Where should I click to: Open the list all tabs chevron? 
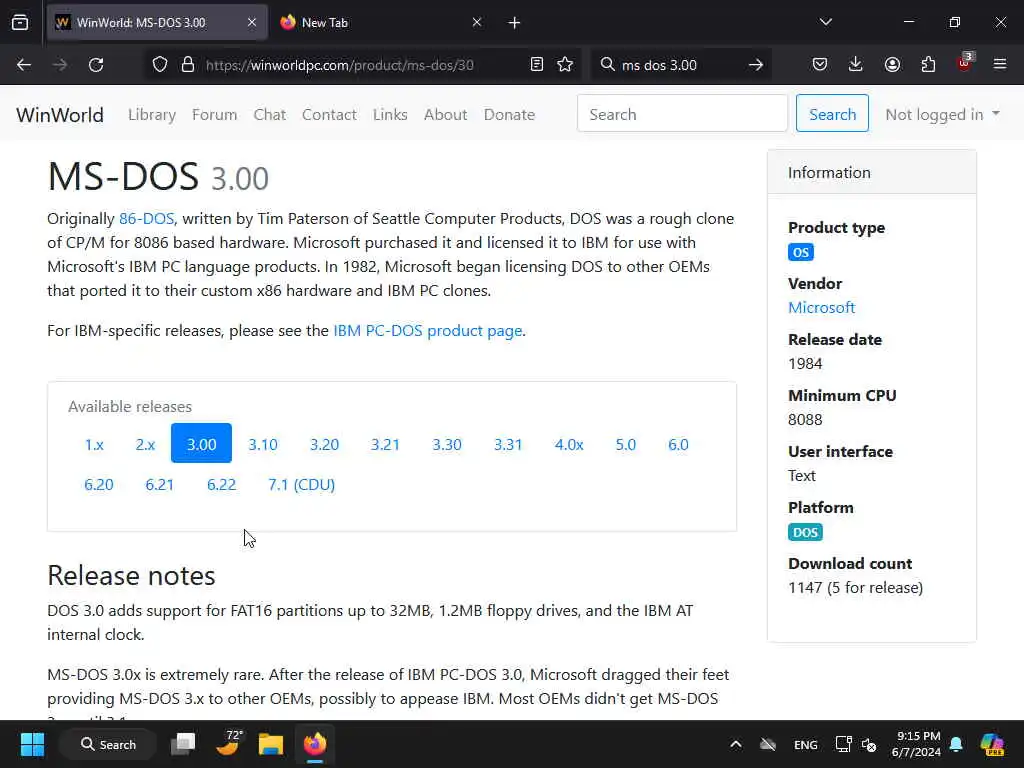pos(826,23)
